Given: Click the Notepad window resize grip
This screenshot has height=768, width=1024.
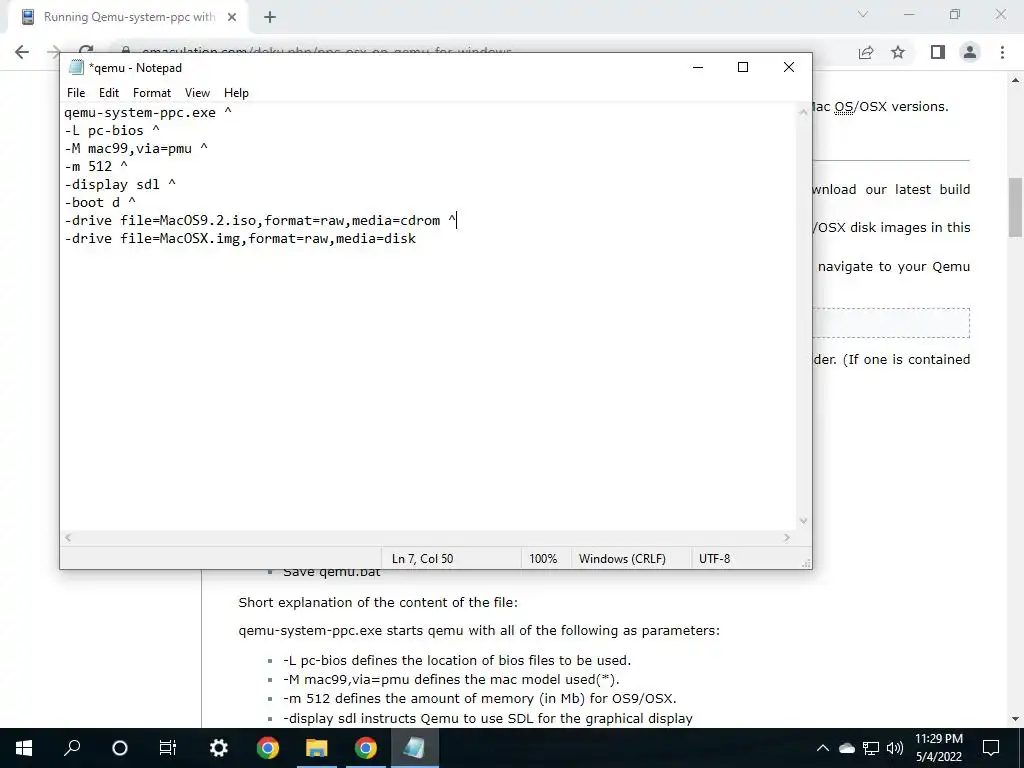Looking at the screenshot, I should [806, 563].
